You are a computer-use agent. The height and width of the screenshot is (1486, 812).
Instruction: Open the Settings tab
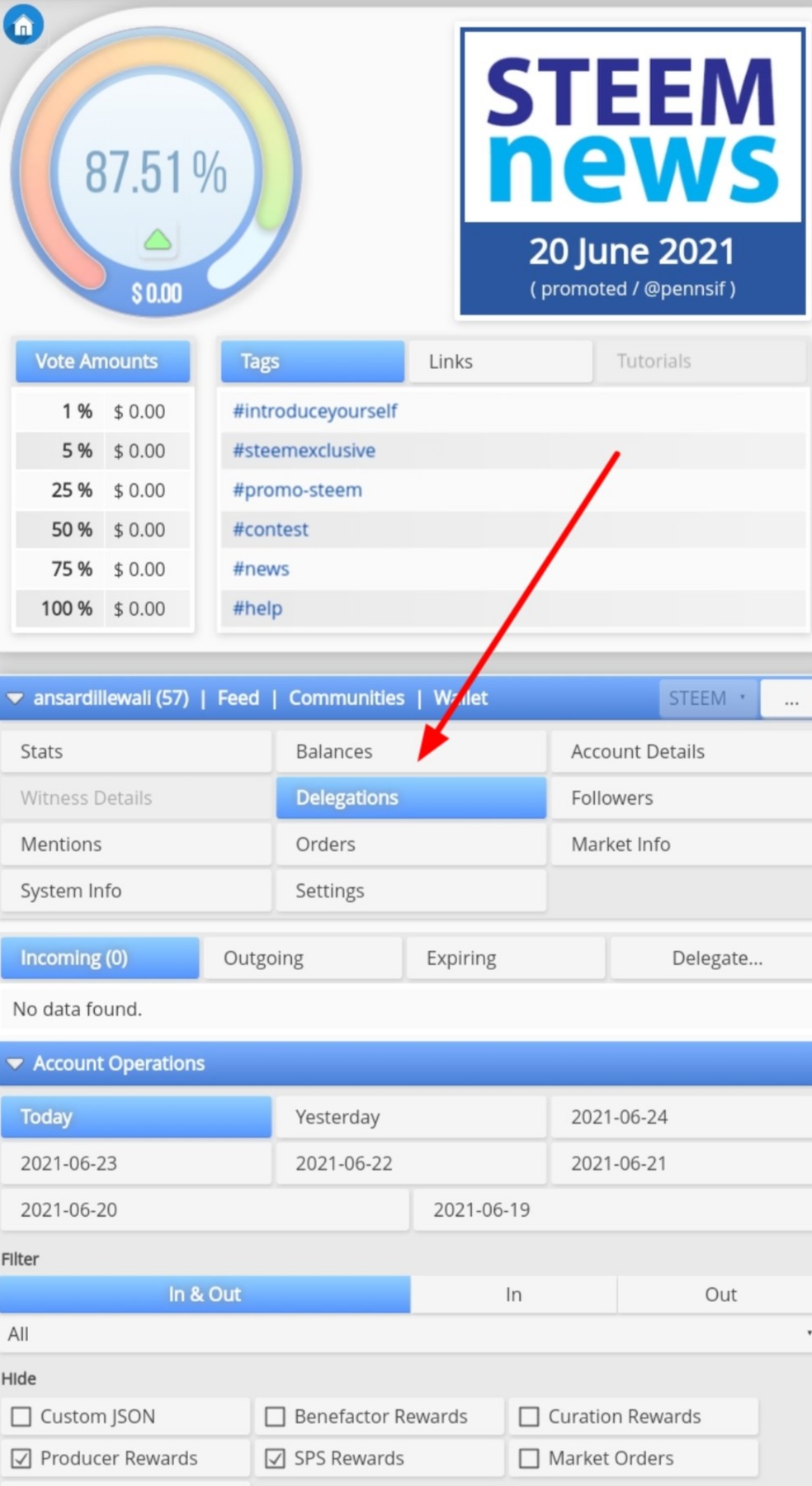(411, 890)
